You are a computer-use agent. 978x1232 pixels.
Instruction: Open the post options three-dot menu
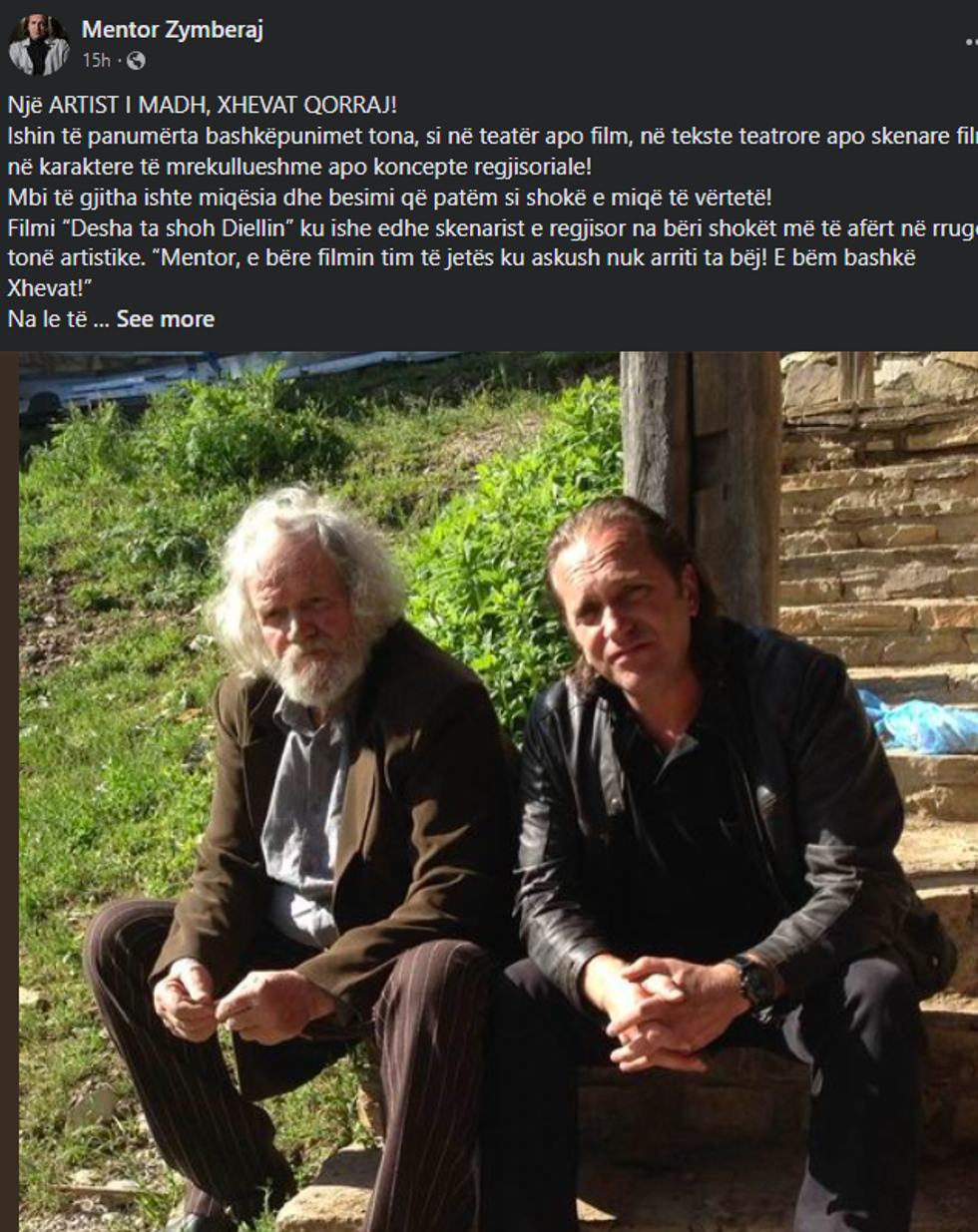pyautogui.click(x=971, y=42)
